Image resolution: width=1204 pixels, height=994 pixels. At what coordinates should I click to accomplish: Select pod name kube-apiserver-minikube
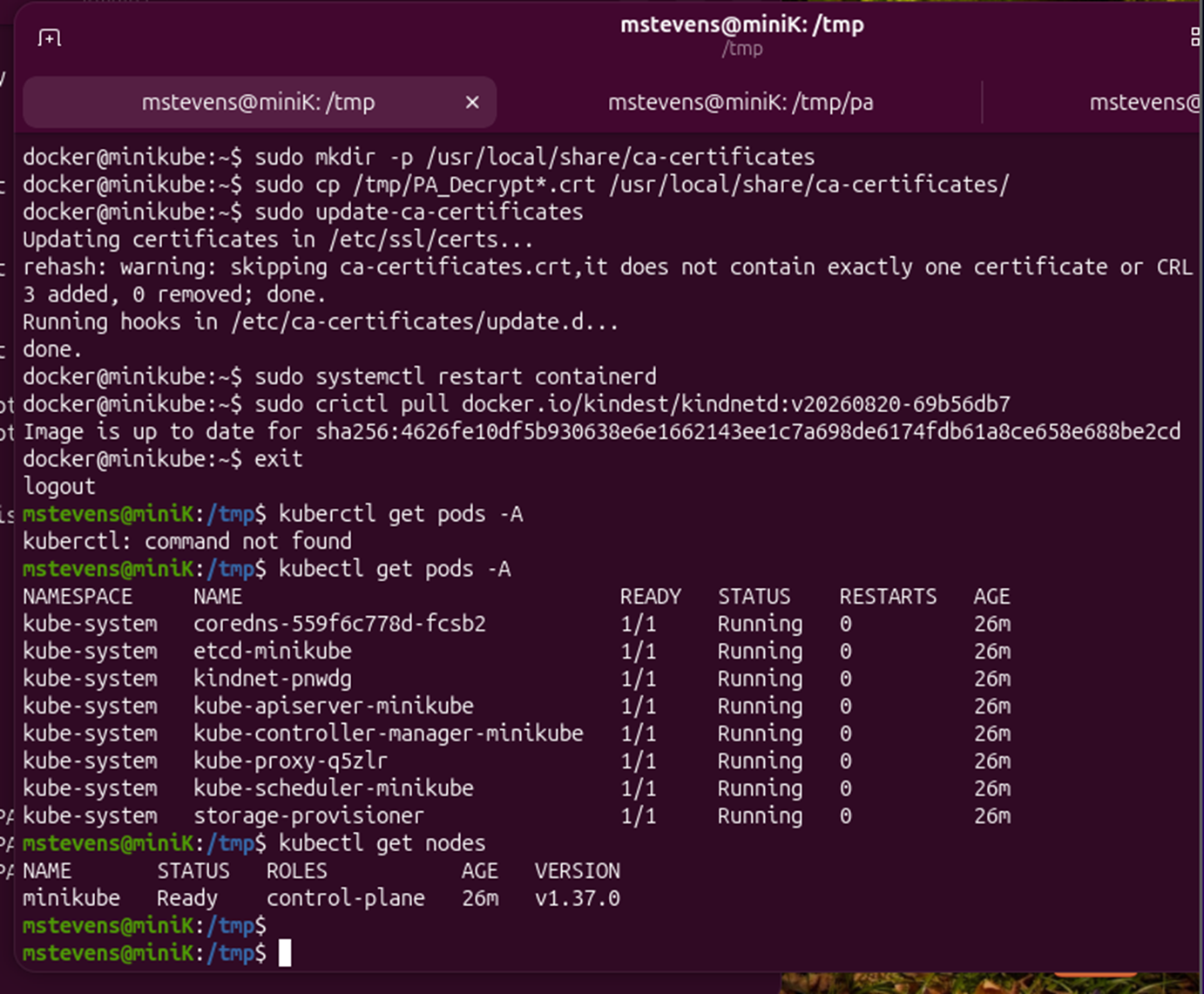point(334,707)
